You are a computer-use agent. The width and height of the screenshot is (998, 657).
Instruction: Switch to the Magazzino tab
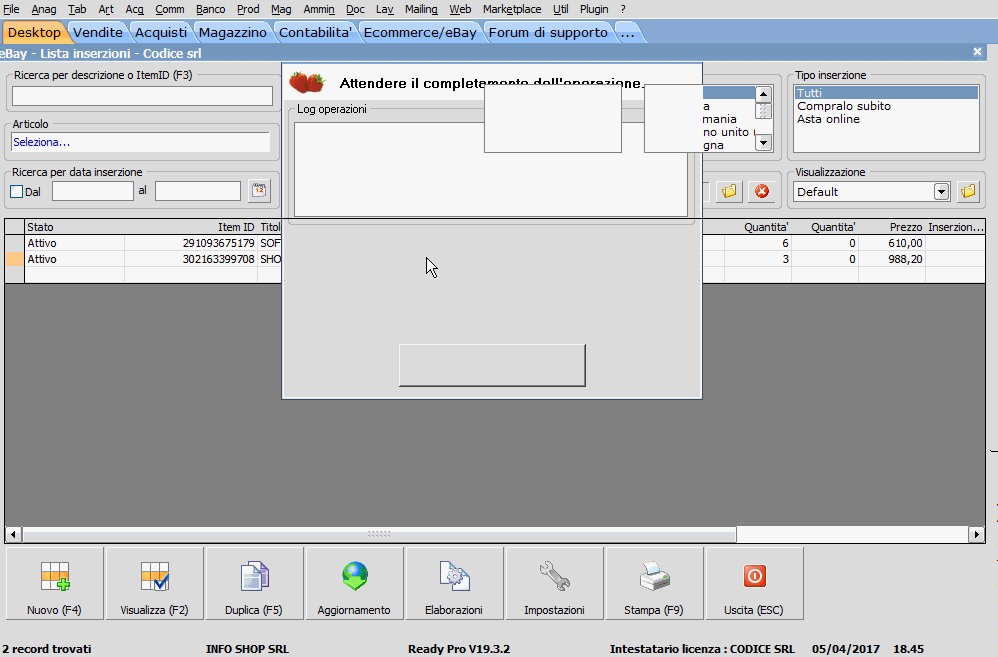[x=233, y=32]
